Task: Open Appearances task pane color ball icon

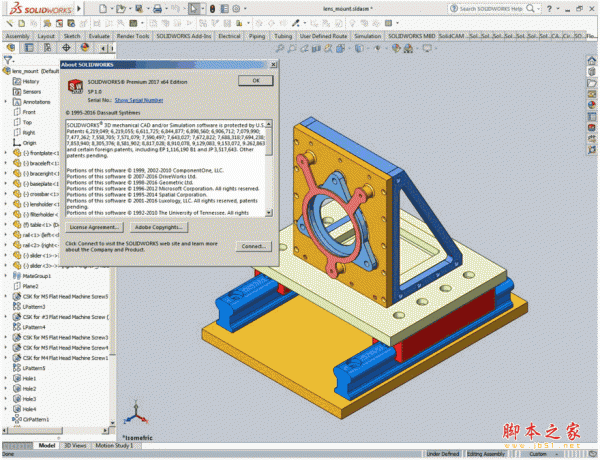Action: coord(592,104)
